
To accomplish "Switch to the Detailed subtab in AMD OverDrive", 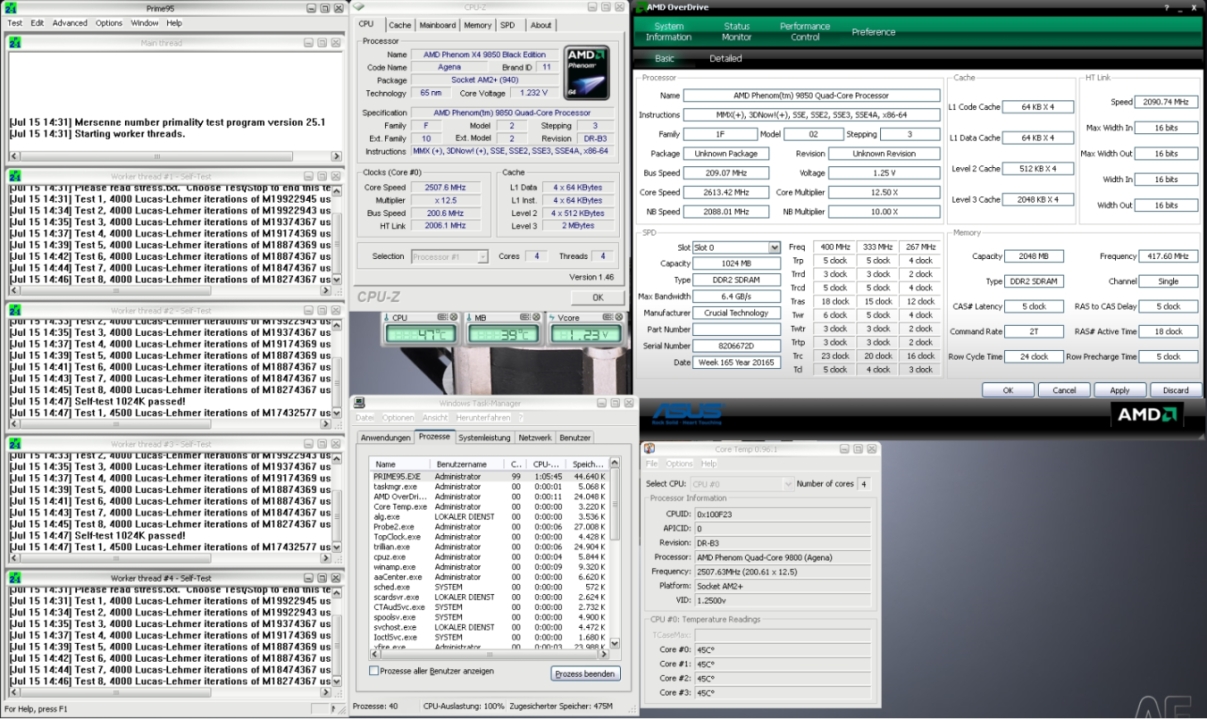I will (725, 59).
